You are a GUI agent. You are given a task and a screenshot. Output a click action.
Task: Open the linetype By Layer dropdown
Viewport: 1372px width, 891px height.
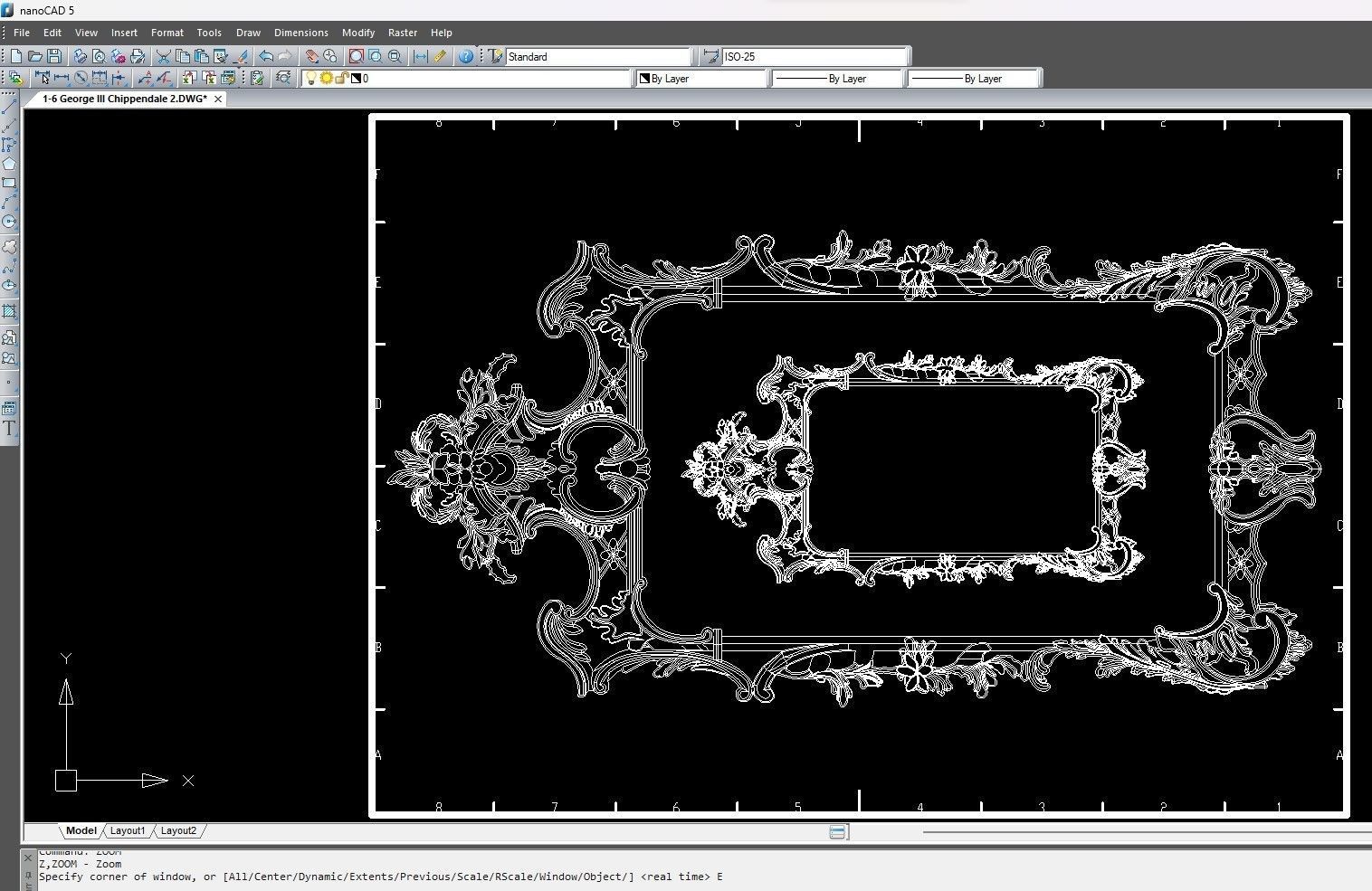pyautogui.click(x=838, y=79)
